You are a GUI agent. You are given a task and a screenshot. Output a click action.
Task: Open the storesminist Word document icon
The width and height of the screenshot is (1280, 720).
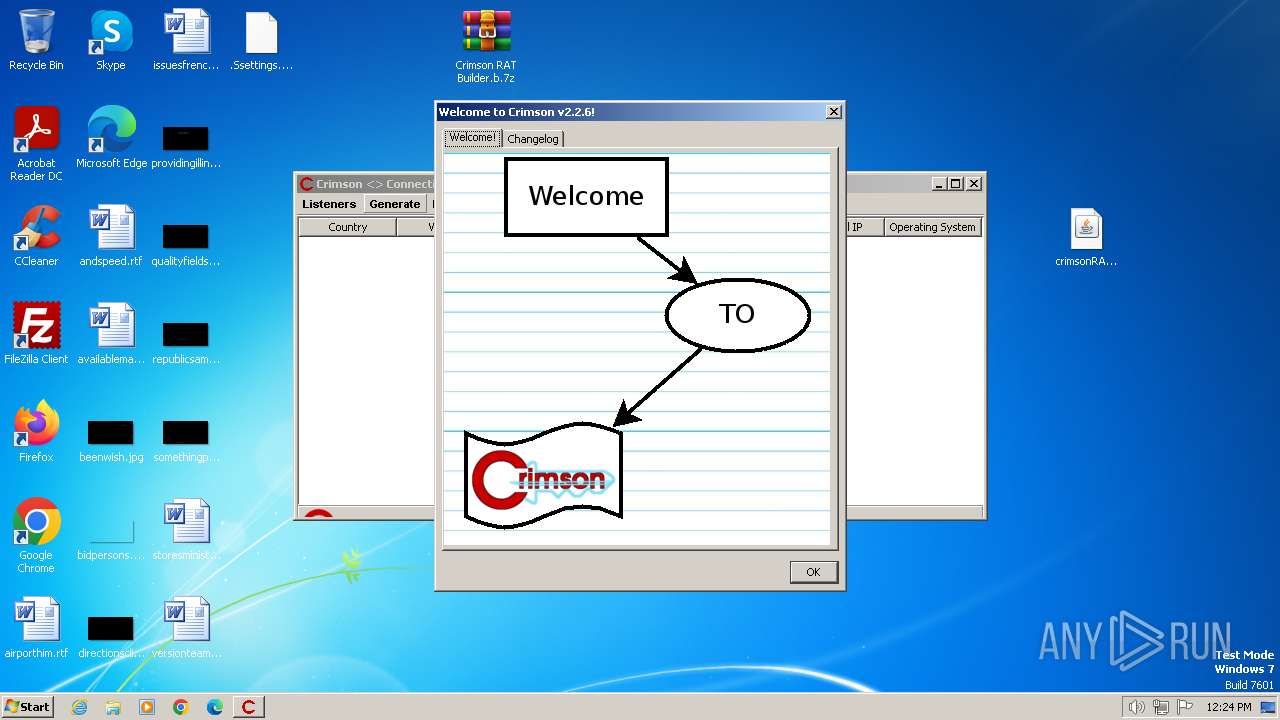[x=186, y=530]
